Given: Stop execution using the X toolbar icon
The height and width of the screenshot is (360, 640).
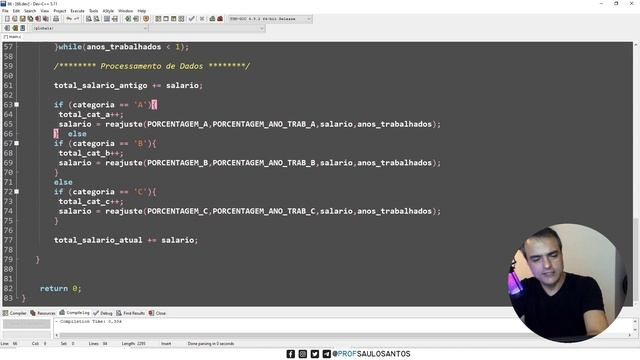Looking at the screenshot, I should (202, 19).
